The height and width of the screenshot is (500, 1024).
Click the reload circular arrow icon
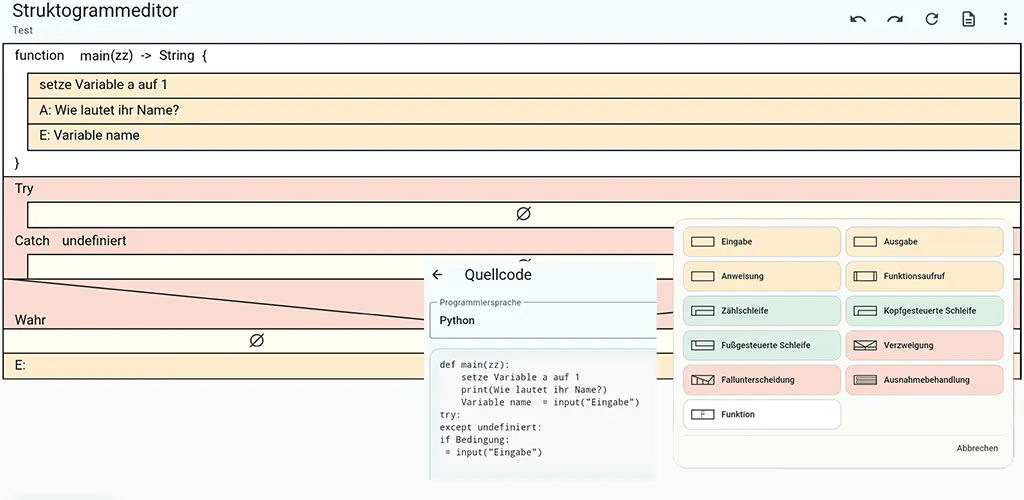(x=931, y=19)
